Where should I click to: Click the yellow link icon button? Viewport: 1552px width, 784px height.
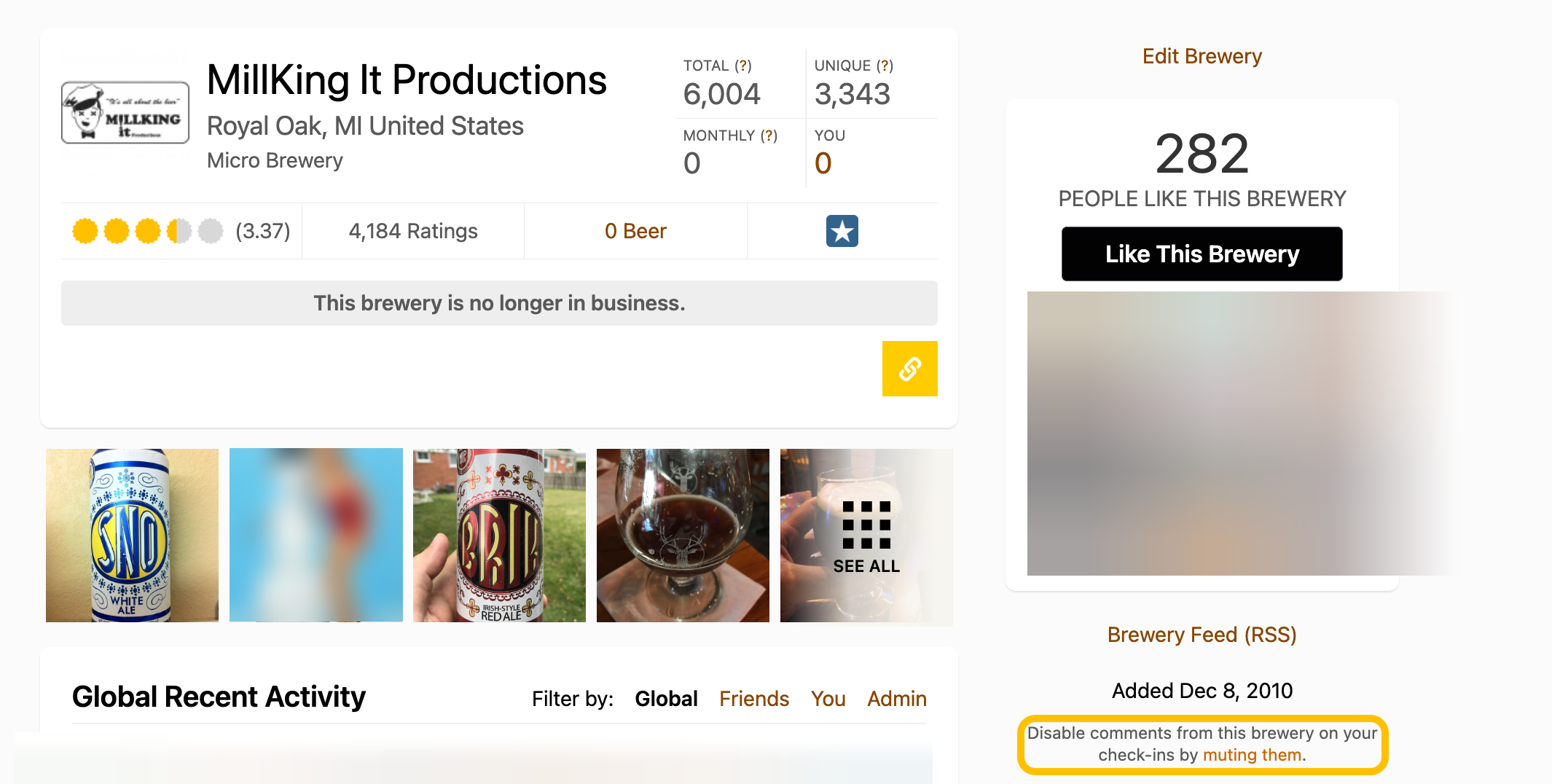[909, 369]
